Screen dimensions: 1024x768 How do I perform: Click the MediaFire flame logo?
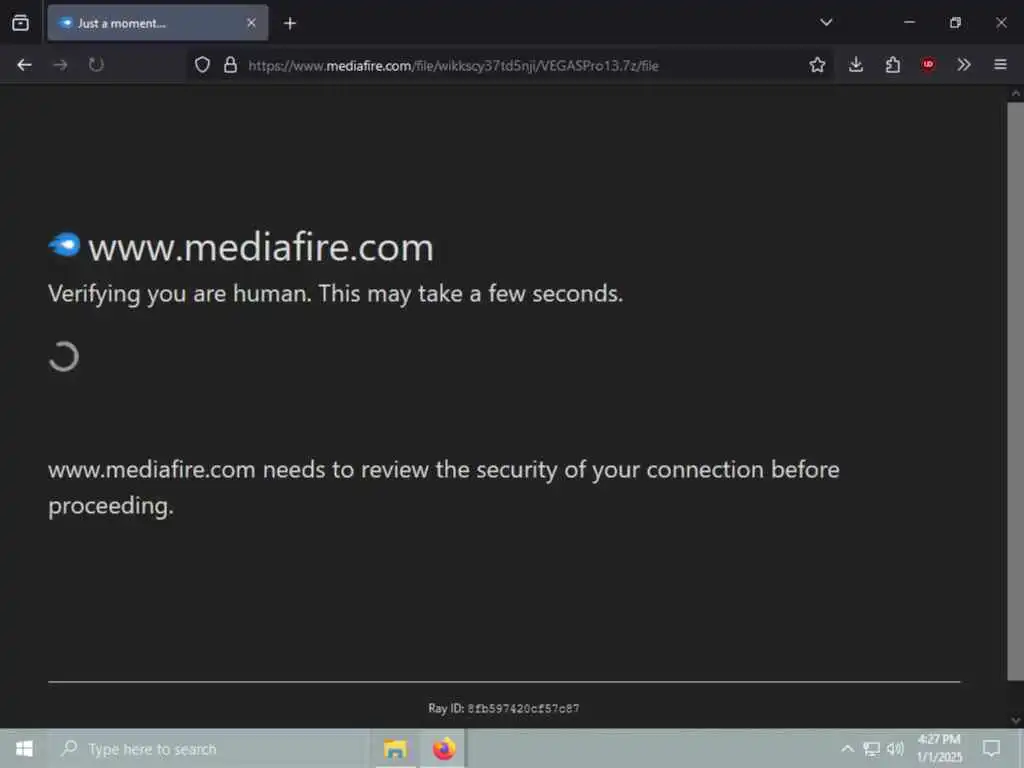[x=64, y=245]
